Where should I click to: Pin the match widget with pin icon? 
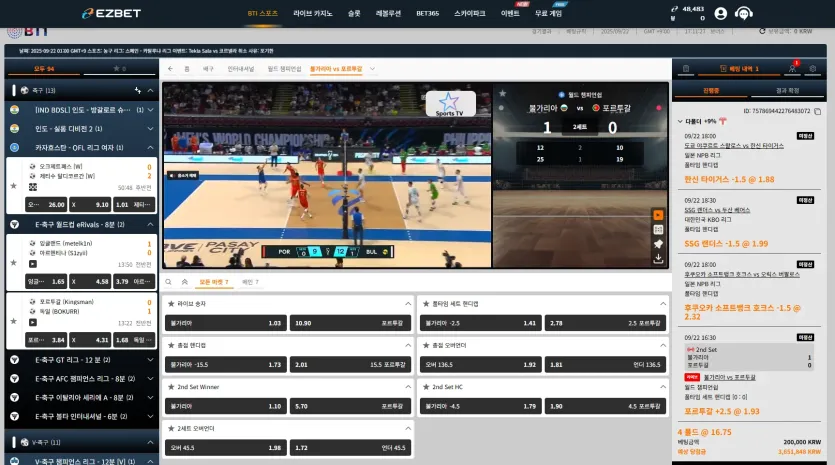(x=658, y=244)
